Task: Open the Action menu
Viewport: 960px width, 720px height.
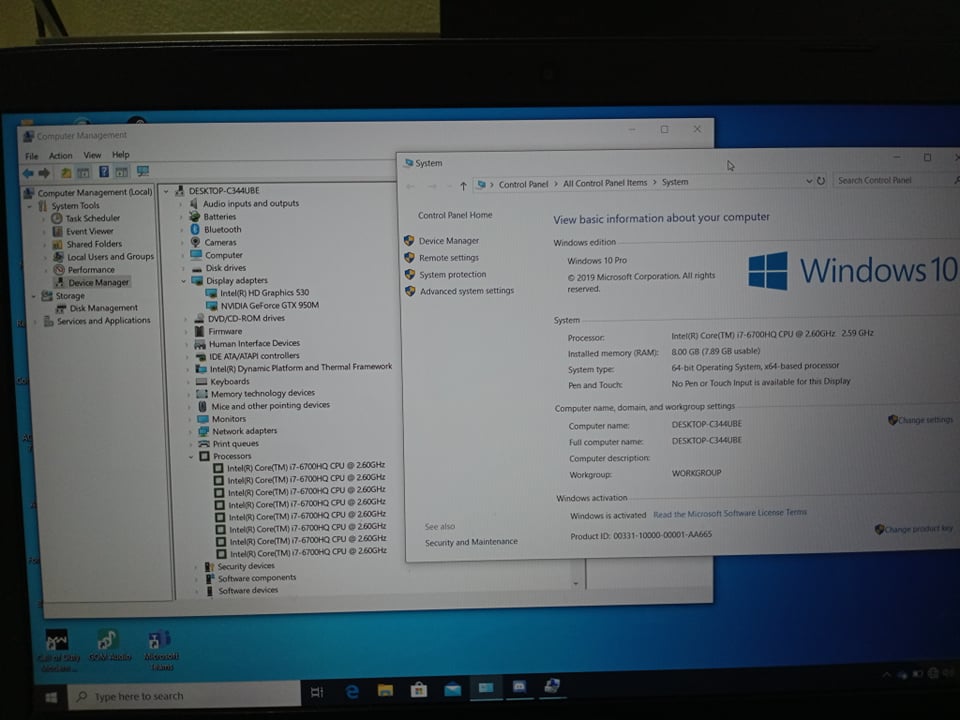Action: pos(61,156)
